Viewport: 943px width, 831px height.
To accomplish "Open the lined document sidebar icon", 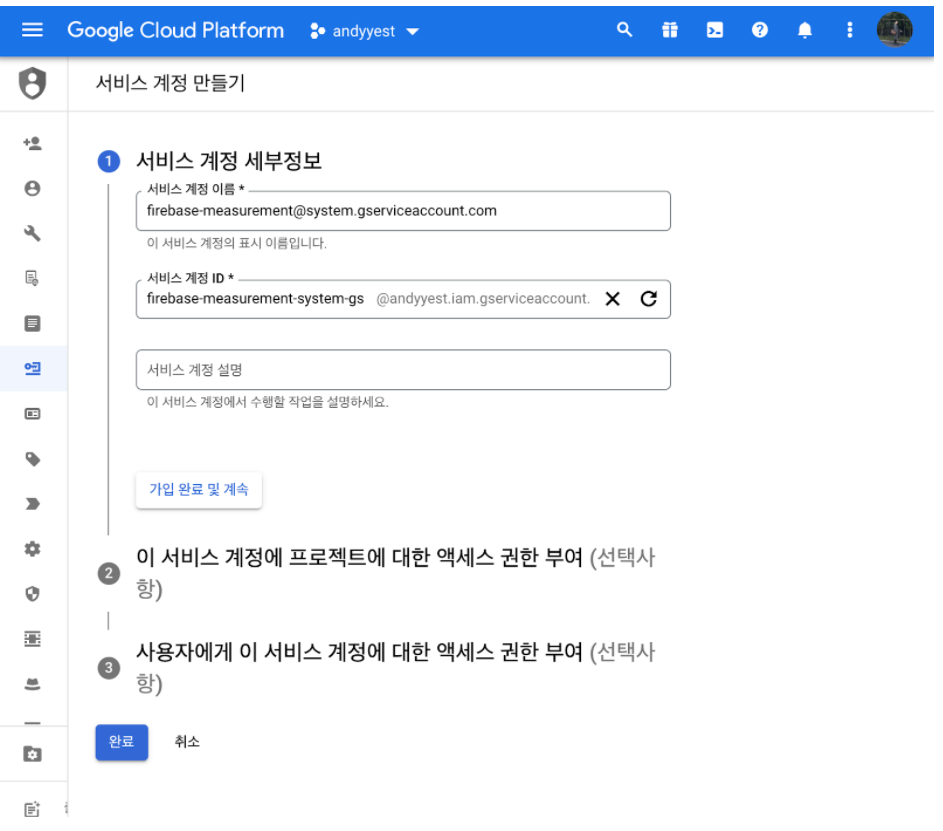I will click(x=32, y=324).
